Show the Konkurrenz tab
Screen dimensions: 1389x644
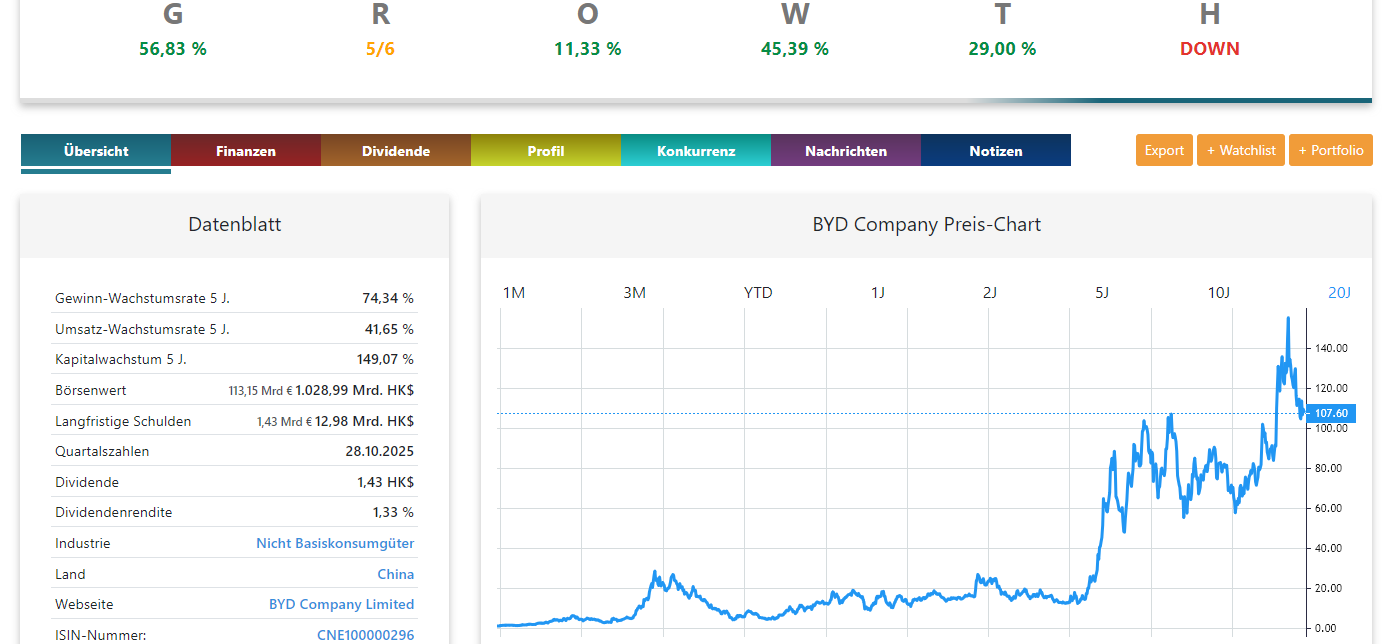coord(696,151)
